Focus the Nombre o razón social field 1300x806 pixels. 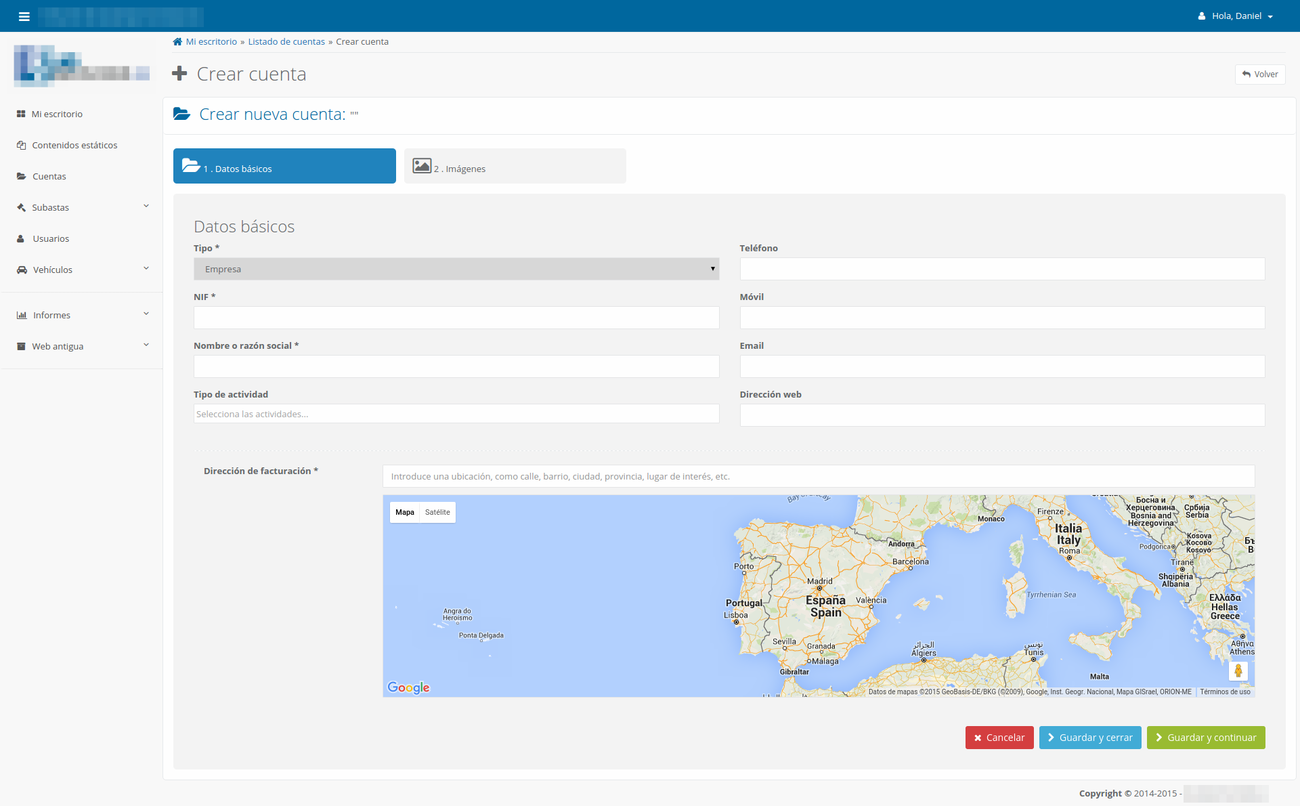456,366
